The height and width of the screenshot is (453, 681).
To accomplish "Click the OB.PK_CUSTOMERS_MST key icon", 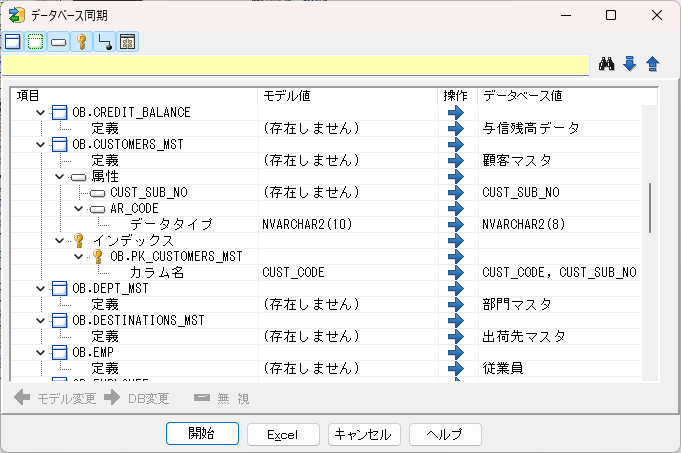I will (x=98, y=257).
